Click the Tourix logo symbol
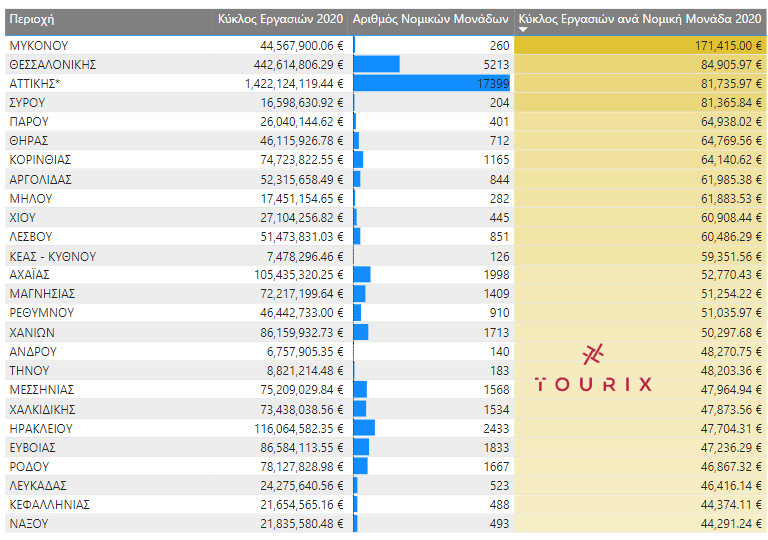The width and height of the screenshot is (768, 540). [593, 354]
